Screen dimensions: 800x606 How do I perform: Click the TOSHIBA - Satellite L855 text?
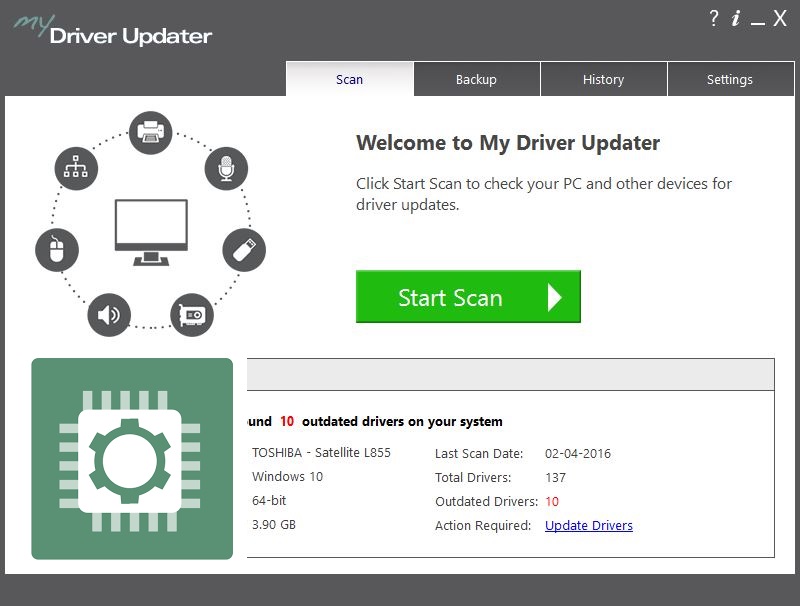tap(321, 452)
